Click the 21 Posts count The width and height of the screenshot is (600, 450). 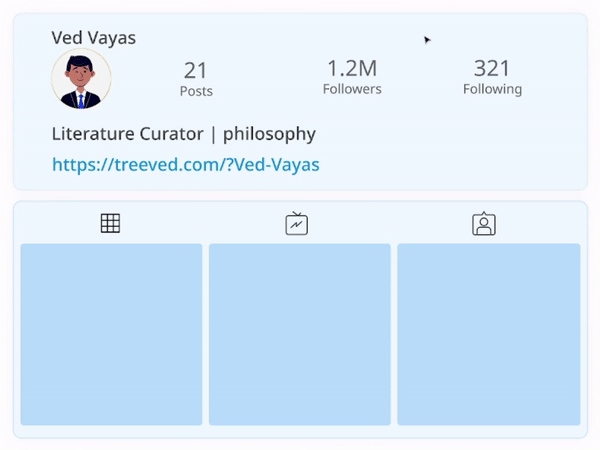[x=196, y=79]
